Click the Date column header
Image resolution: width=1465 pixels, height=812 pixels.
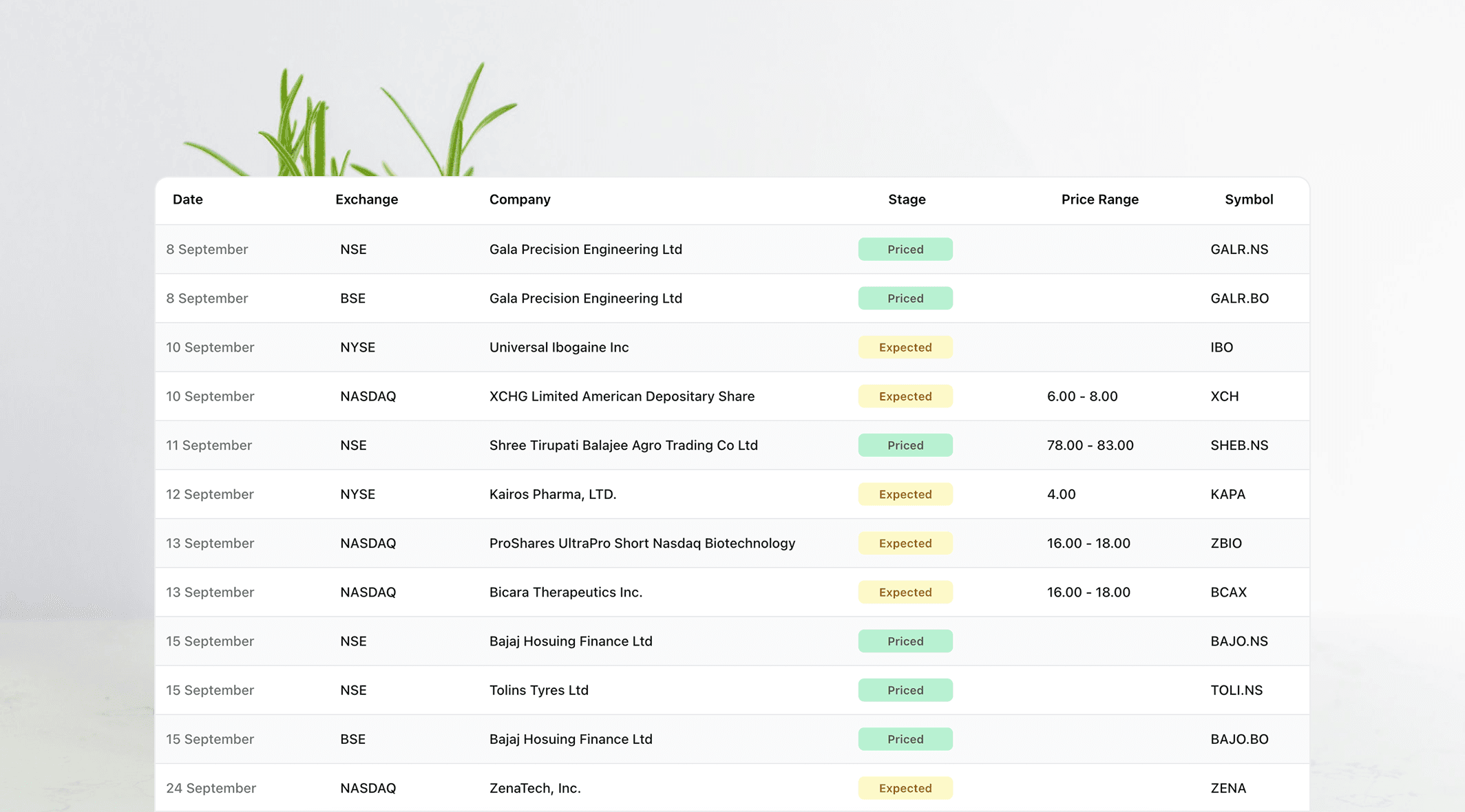pyautogui.click(x=187, y=200)
